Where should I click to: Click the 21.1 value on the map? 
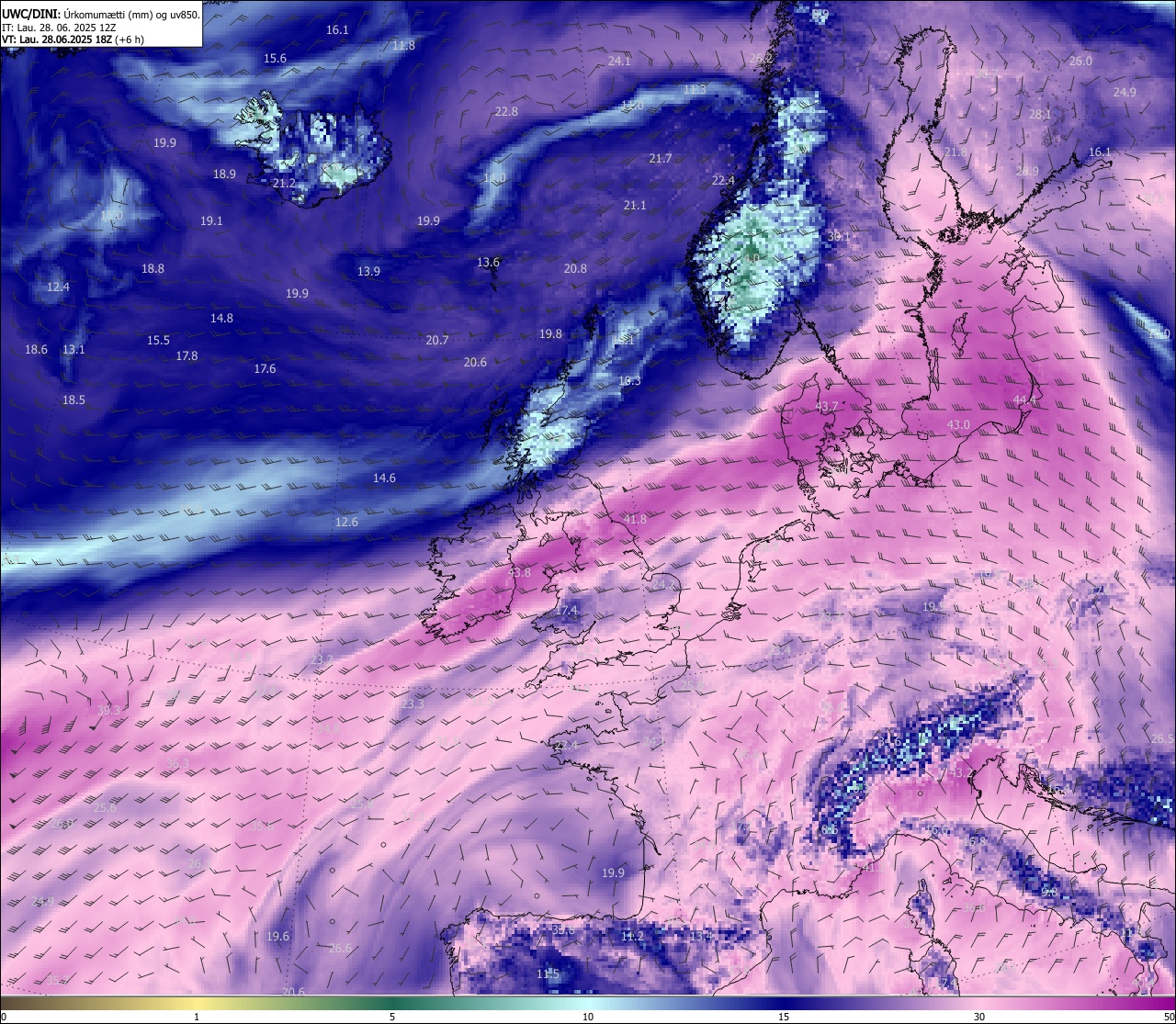pos(635,206)
